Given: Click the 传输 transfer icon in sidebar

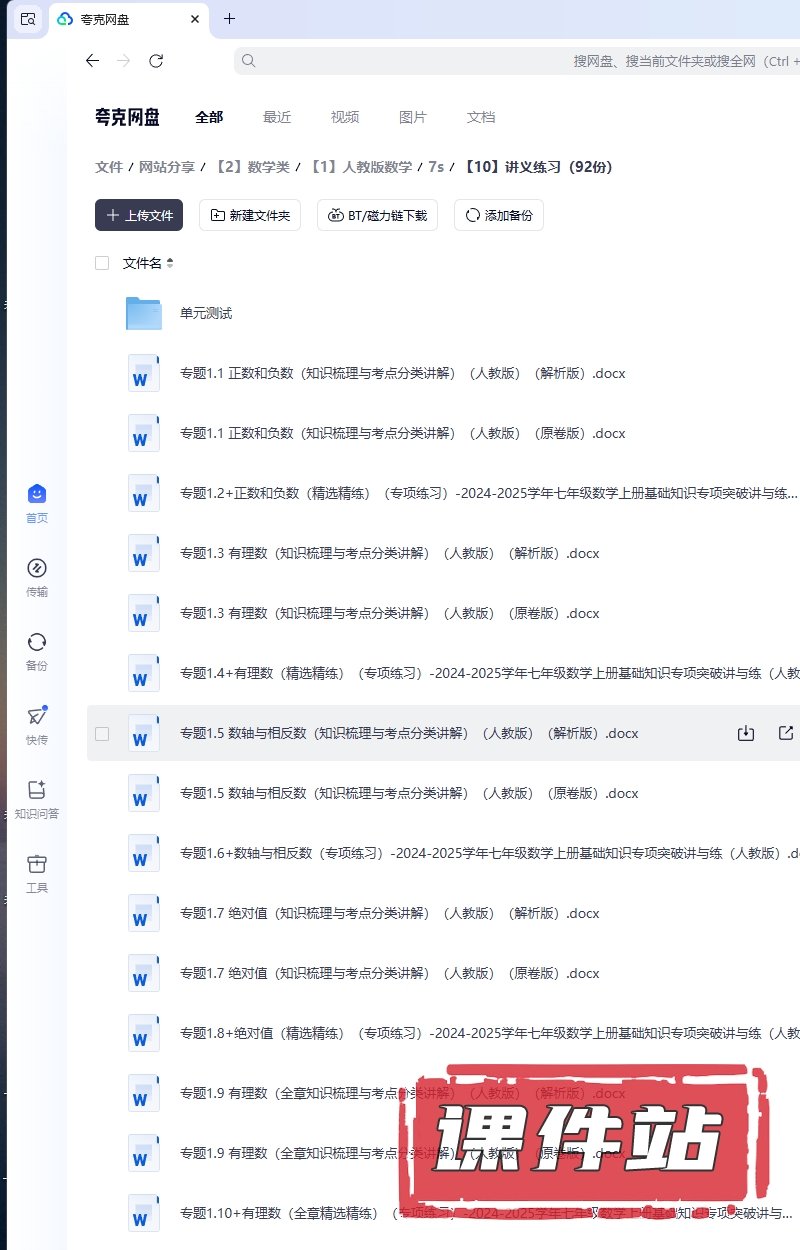Looking at the screenshot, I should (x=37, y=577).
